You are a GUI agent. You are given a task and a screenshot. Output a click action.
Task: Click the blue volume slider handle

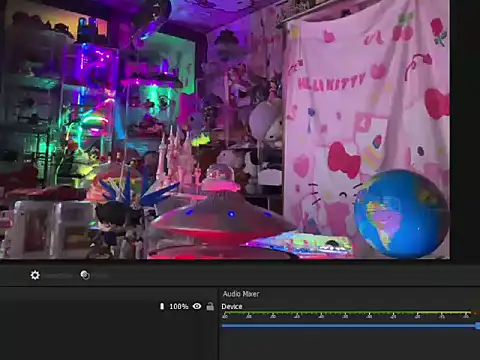click(x=478, y=326)
